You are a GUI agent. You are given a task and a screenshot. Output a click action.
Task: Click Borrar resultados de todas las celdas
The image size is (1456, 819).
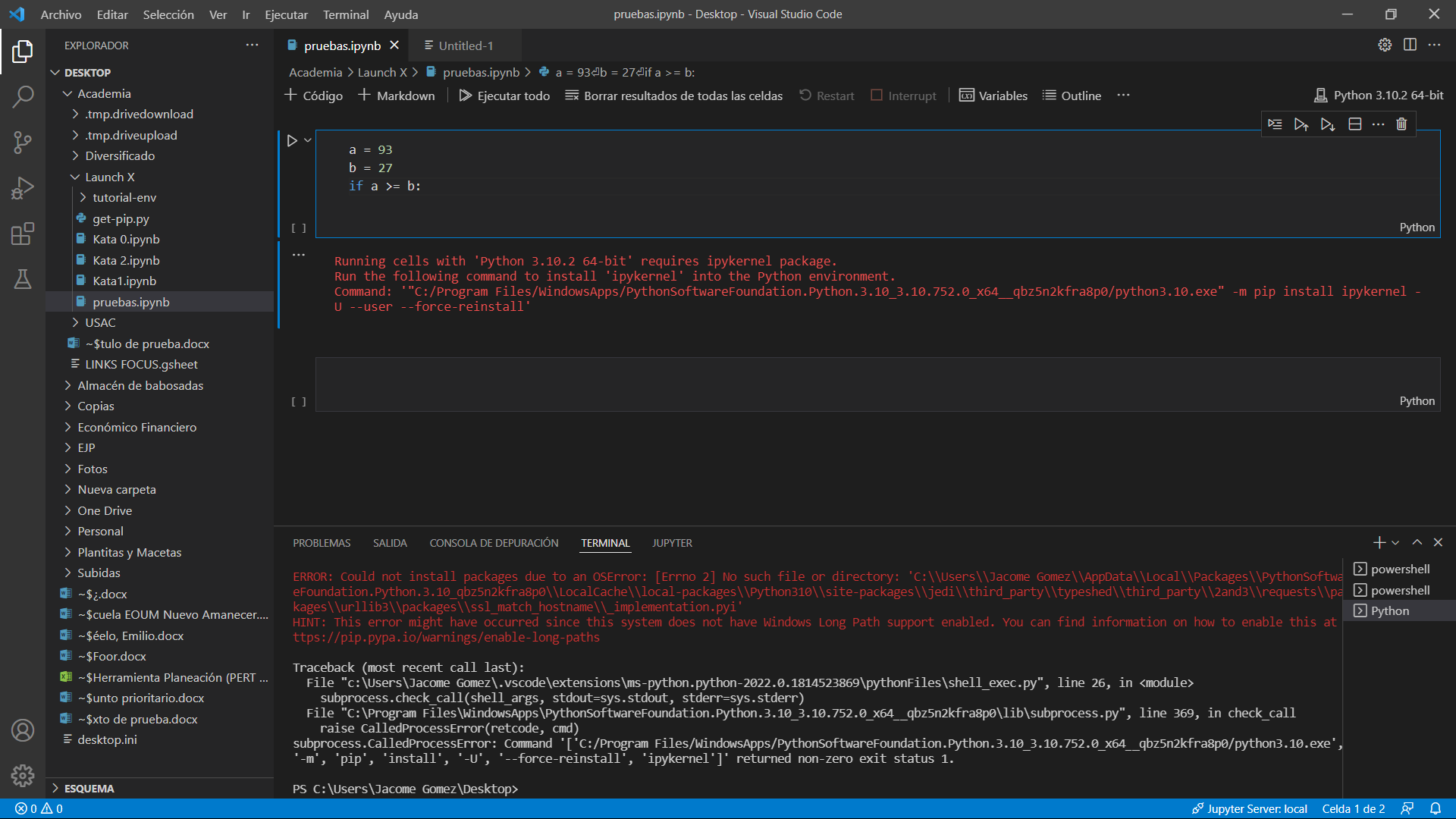(673, 96)
